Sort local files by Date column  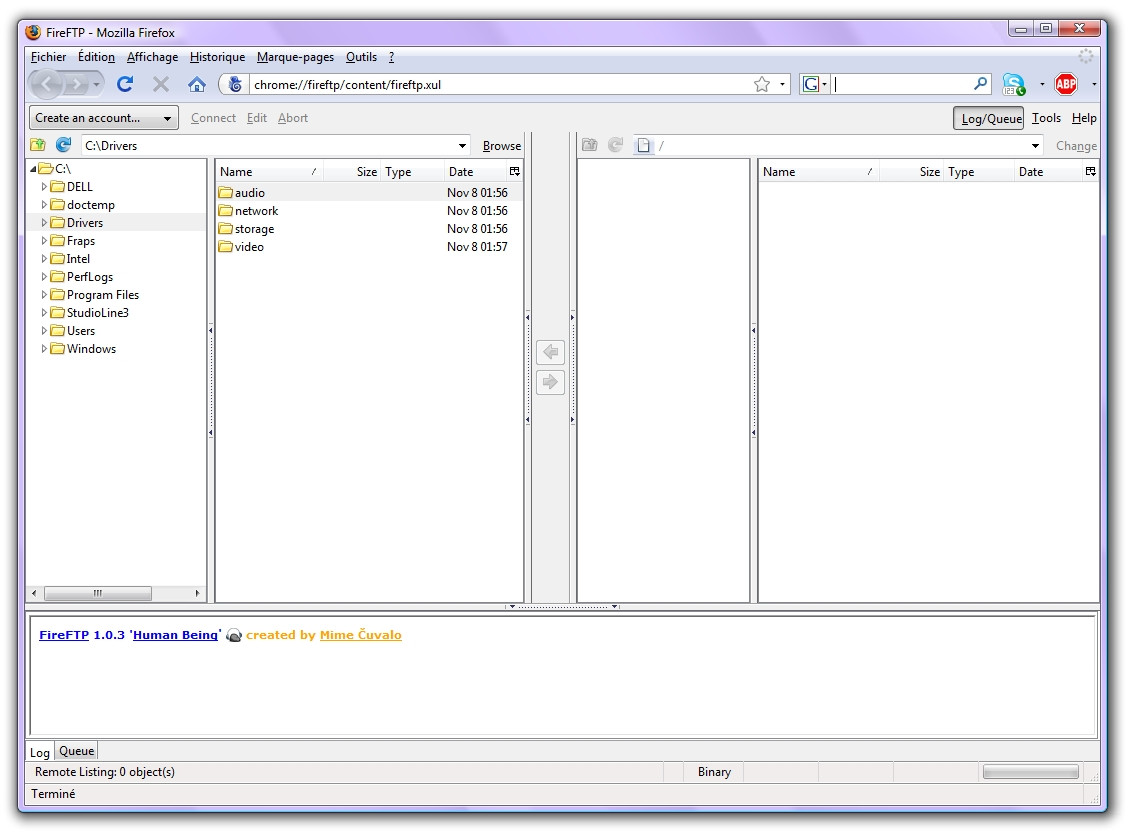coord(476,172)
